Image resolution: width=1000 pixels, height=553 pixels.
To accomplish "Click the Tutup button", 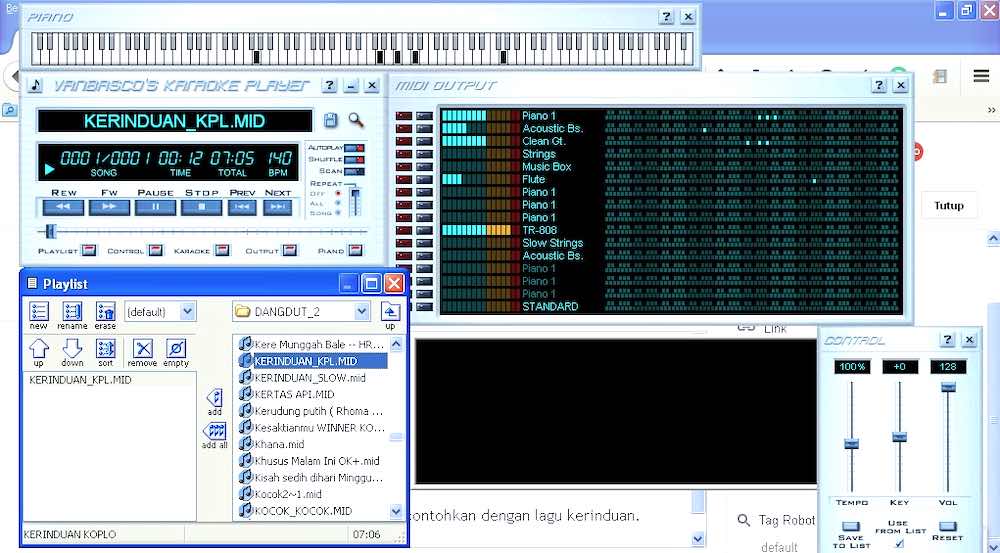I will pyautogui.click(x=948, y=206).
